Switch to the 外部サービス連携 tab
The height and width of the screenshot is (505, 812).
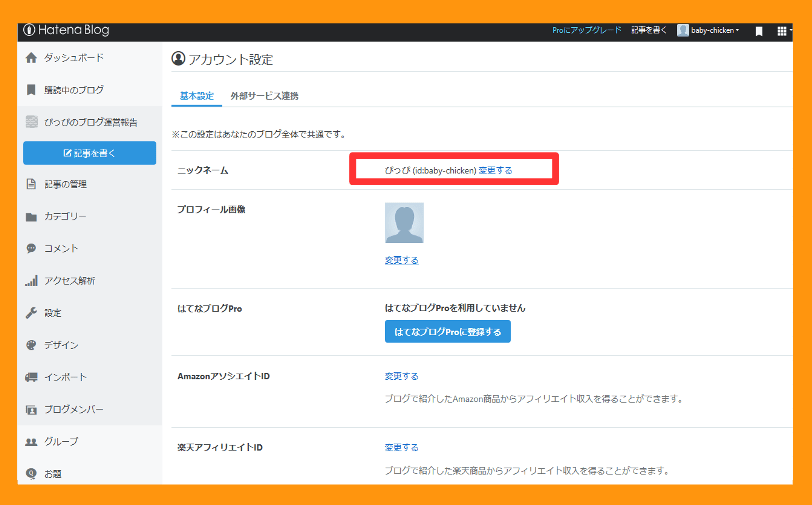pyautogui.click(x=264, y=96)
